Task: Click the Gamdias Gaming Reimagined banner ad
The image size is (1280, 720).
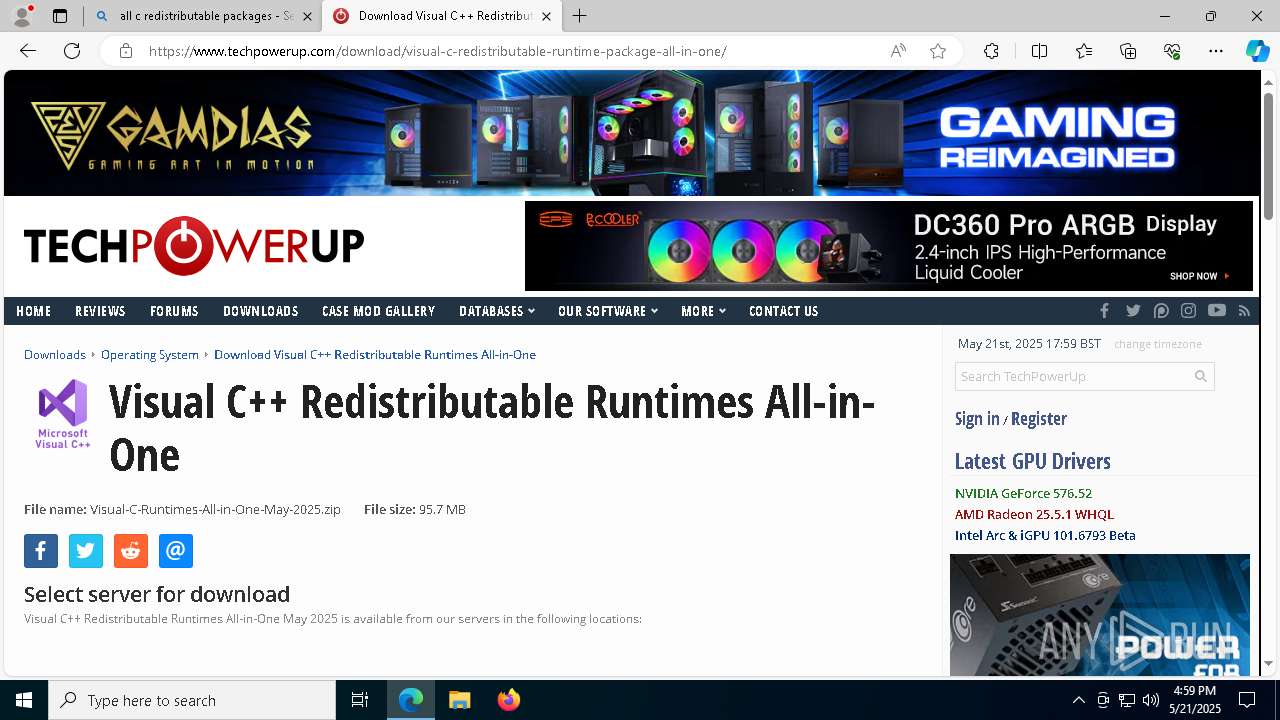Action: click(632, 133)
